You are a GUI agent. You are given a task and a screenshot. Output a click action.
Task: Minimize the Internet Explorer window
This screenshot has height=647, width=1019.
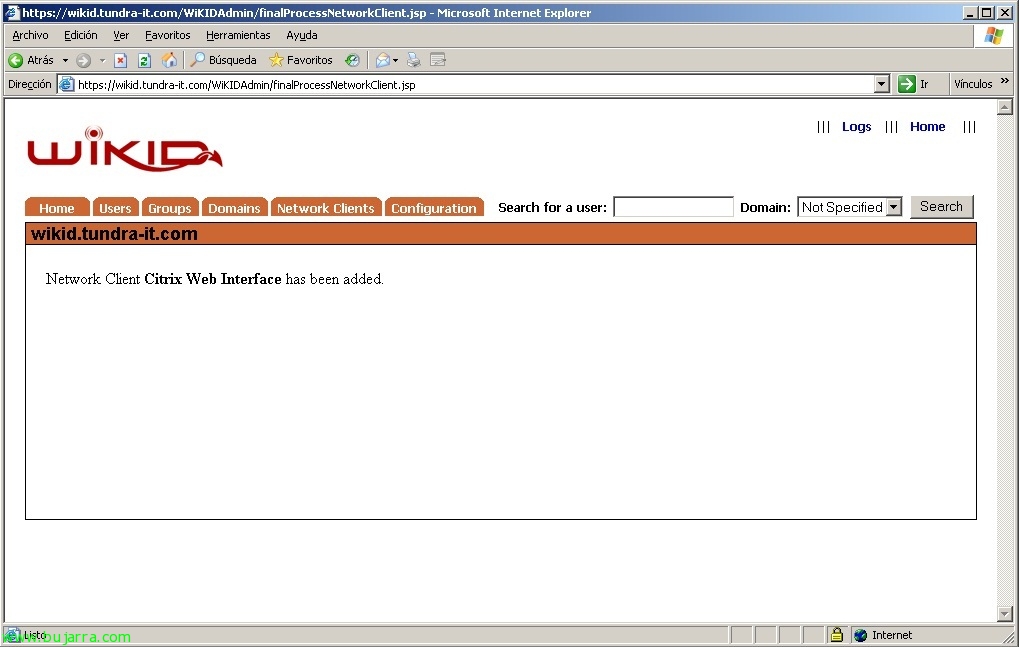point(970,12)
